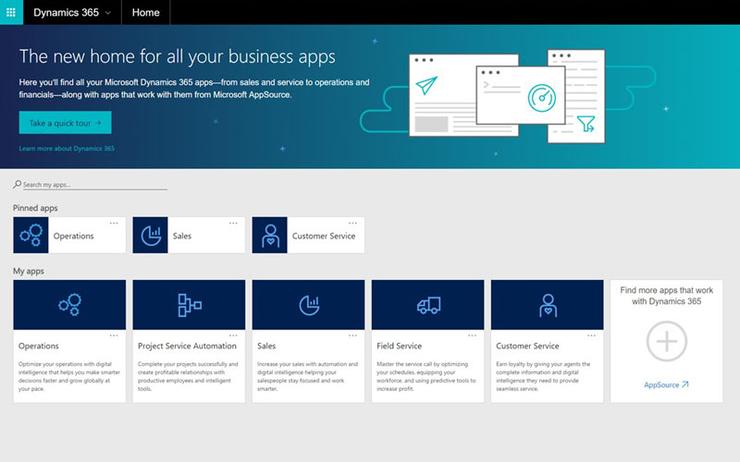Click Customer Service title in My apps card
The width and height of the screenshot is (740, 462).
(x=528, y=346)
